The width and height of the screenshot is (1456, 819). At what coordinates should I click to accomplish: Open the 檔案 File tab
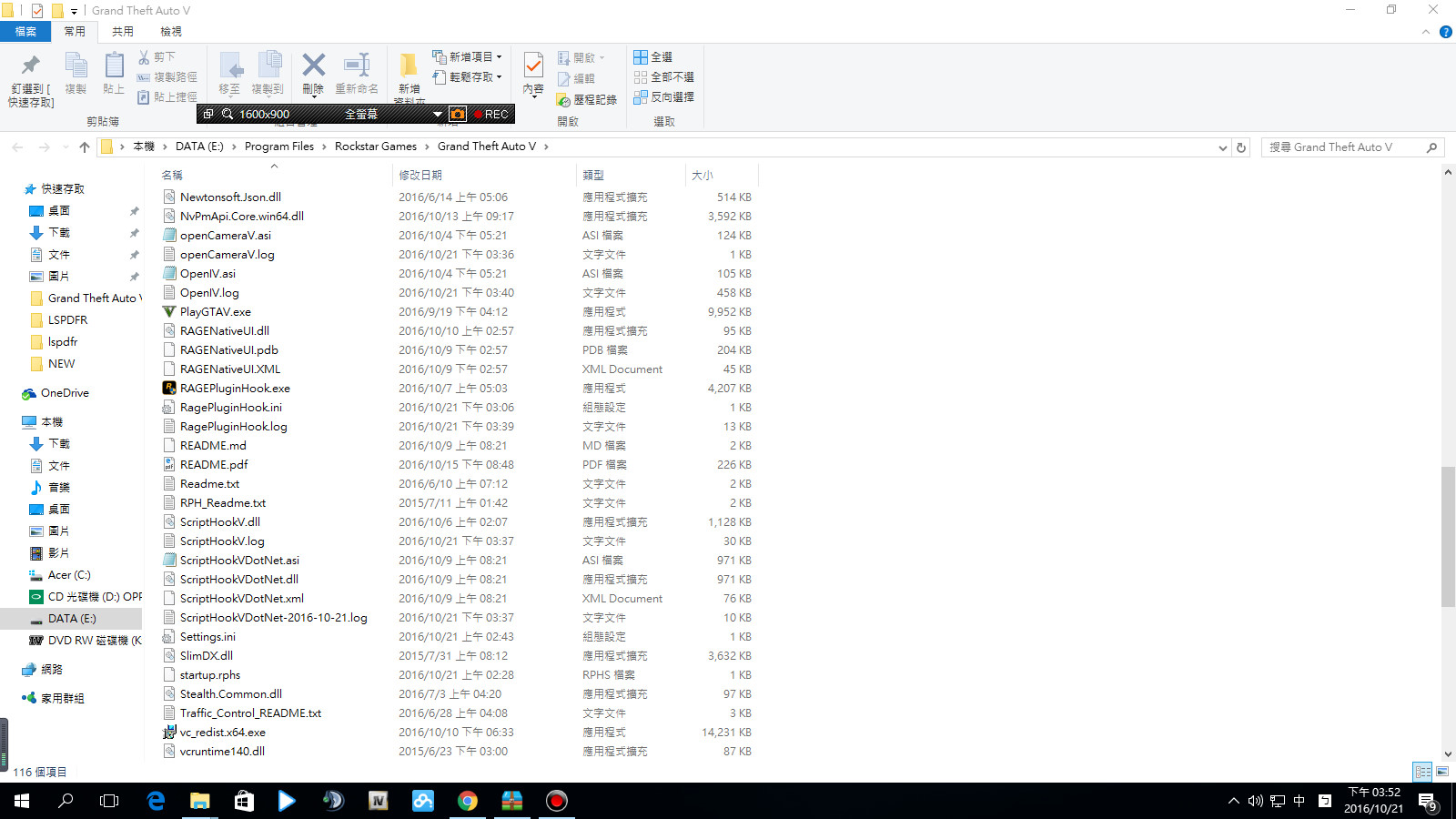point(25,32)
